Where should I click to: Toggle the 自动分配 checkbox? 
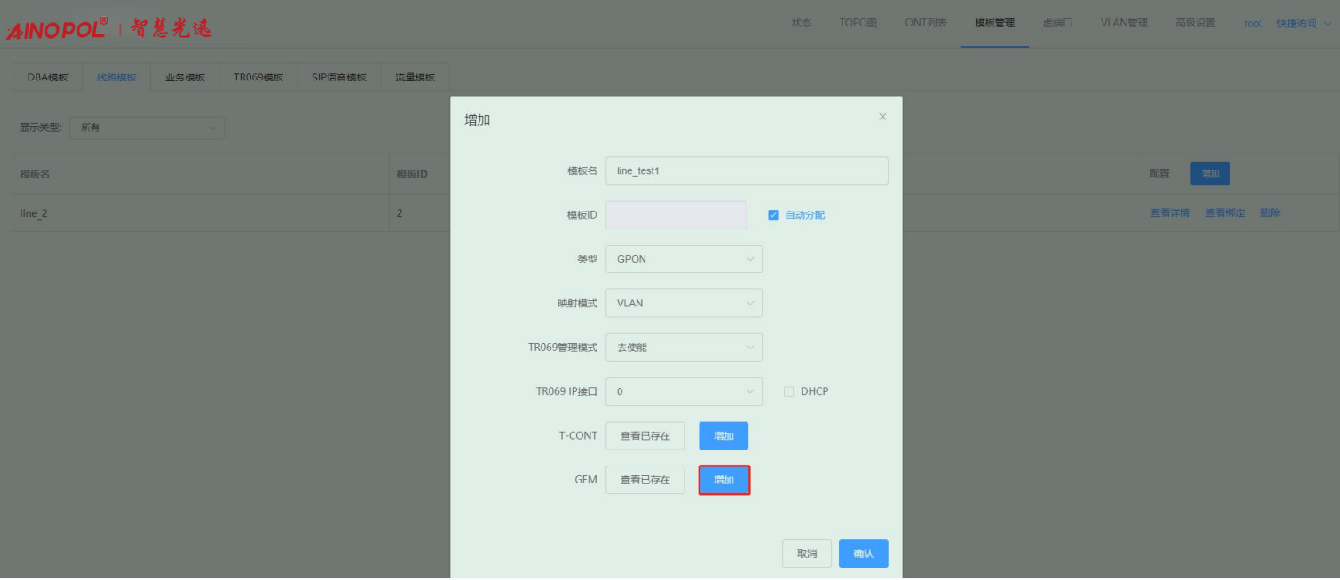(773, 215)
